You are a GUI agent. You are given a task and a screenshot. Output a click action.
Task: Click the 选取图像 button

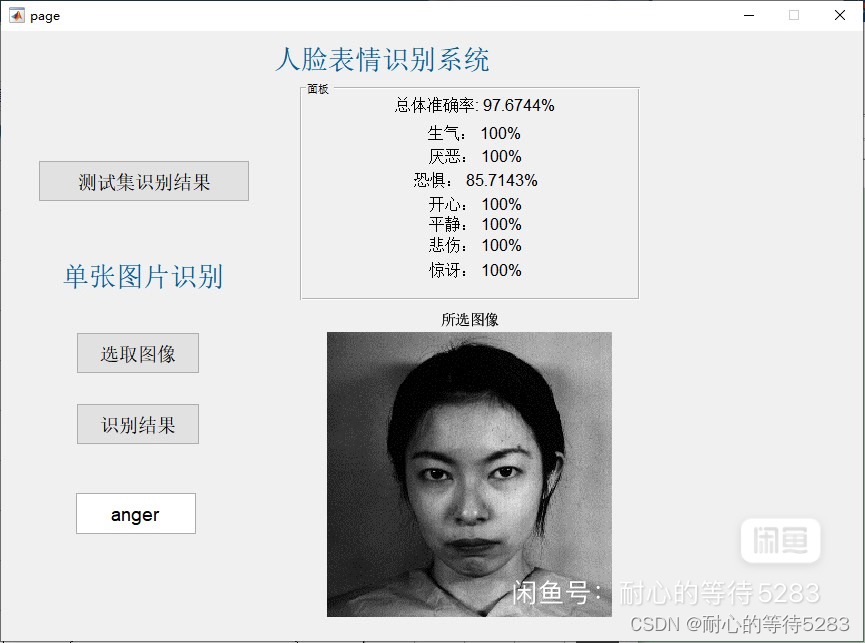pos(138,353)
